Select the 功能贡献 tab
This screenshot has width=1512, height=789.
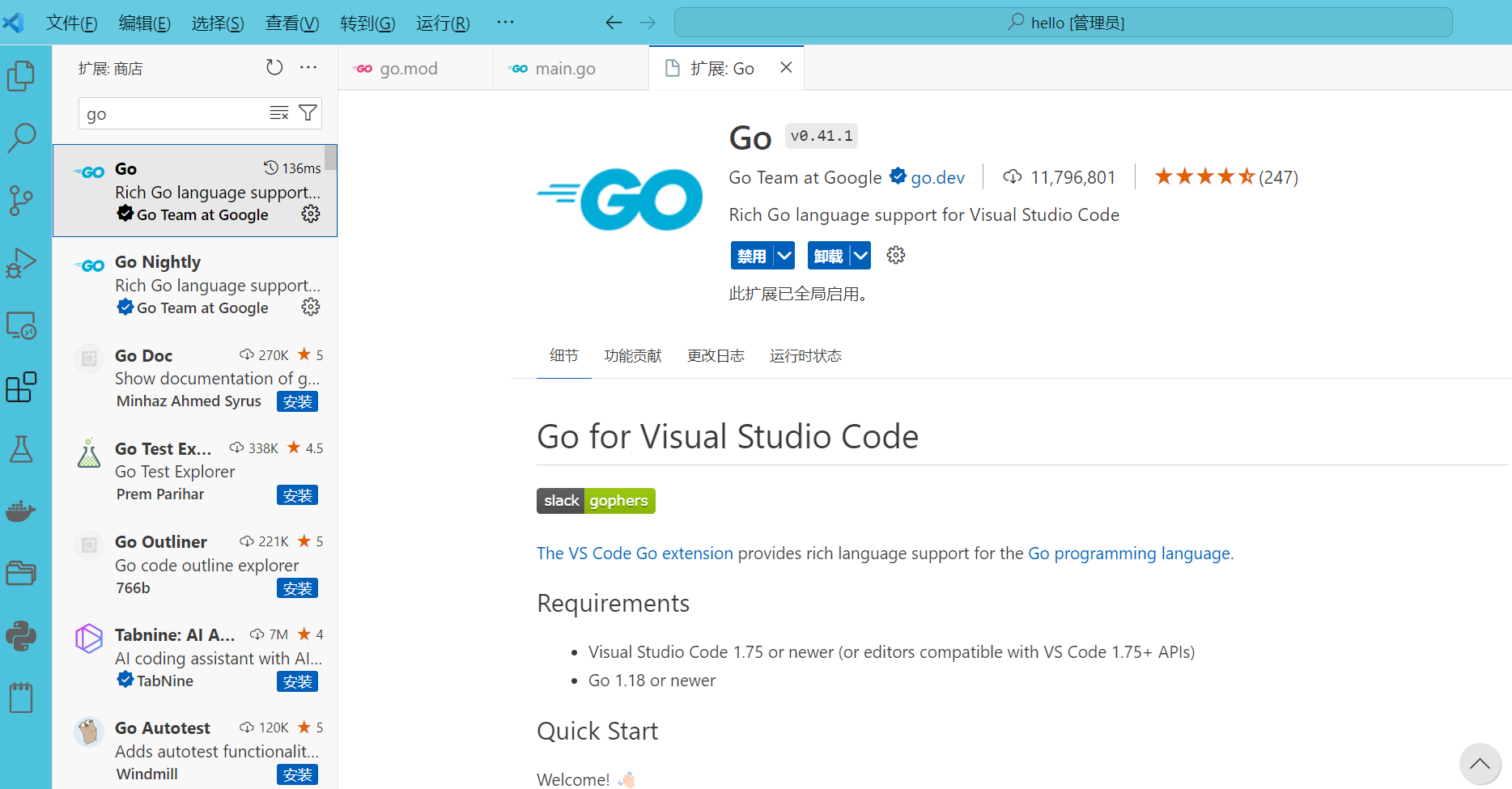point(633,356)
